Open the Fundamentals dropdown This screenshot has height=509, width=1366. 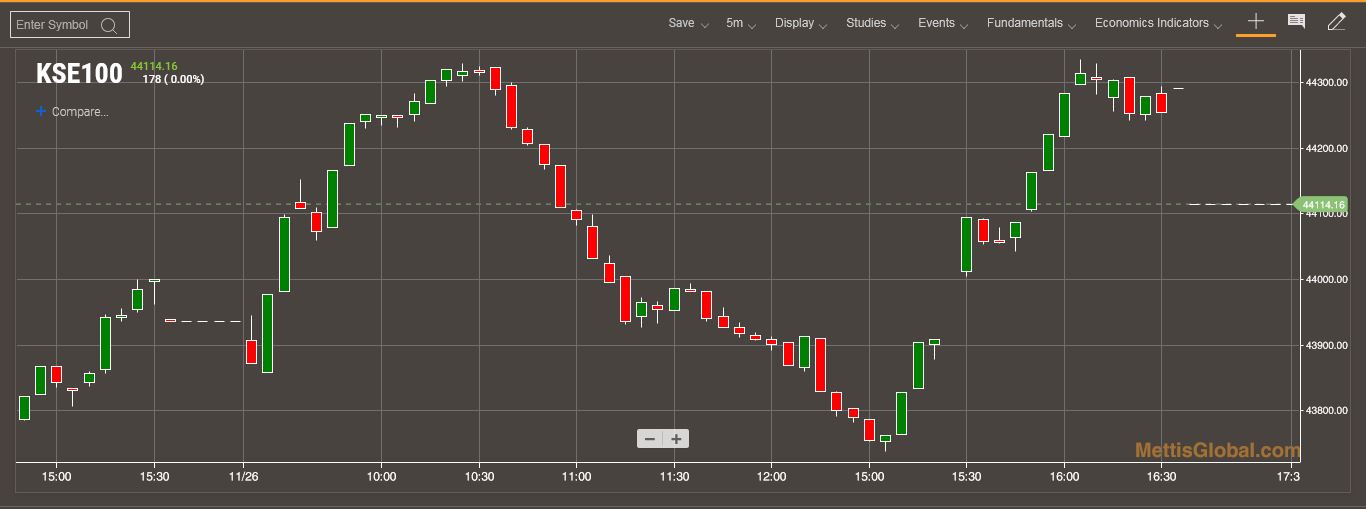pos(1031,23)
